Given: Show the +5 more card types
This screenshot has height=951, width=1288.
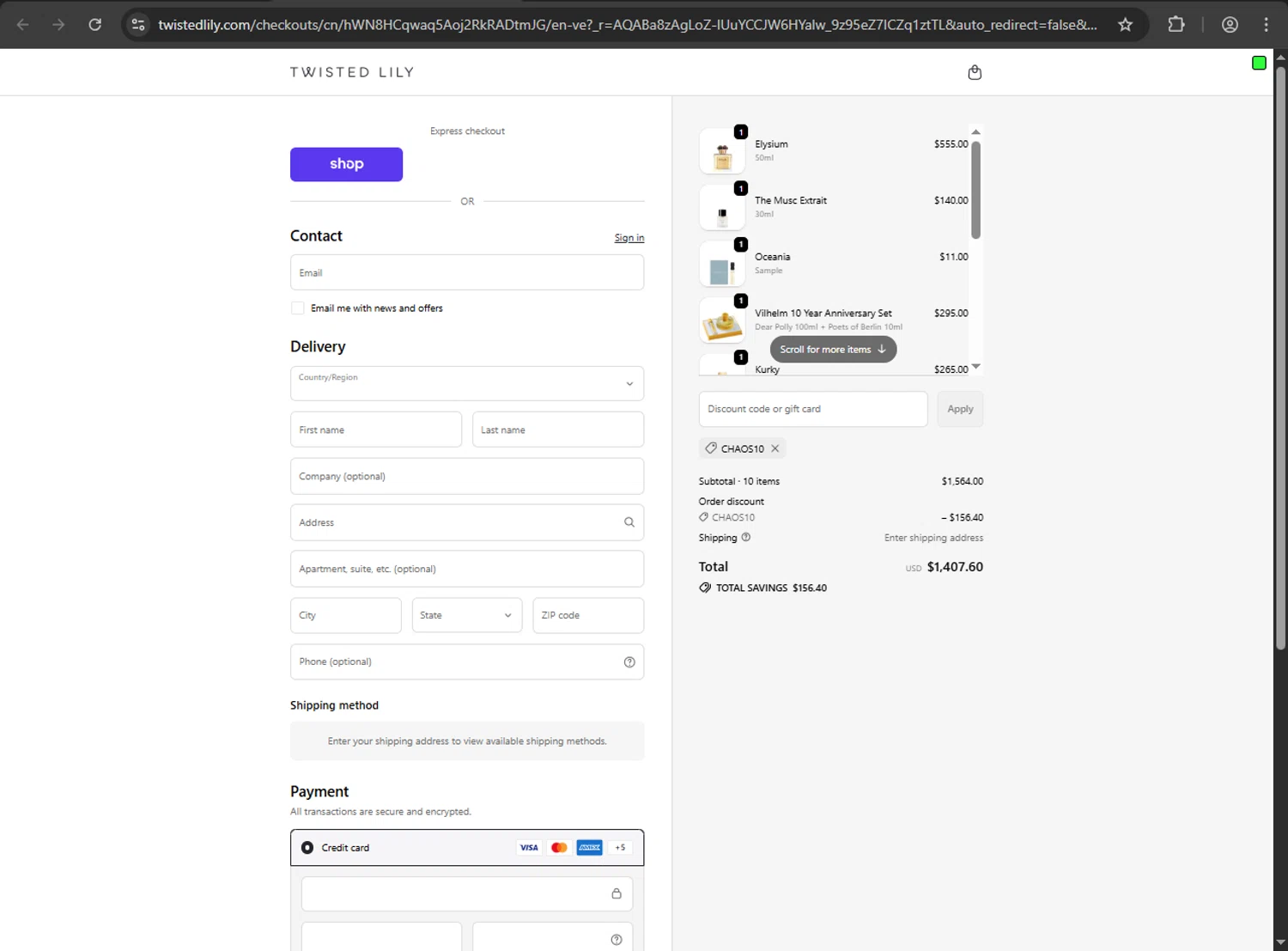Looking at the screenshot, I should [620, 848].
